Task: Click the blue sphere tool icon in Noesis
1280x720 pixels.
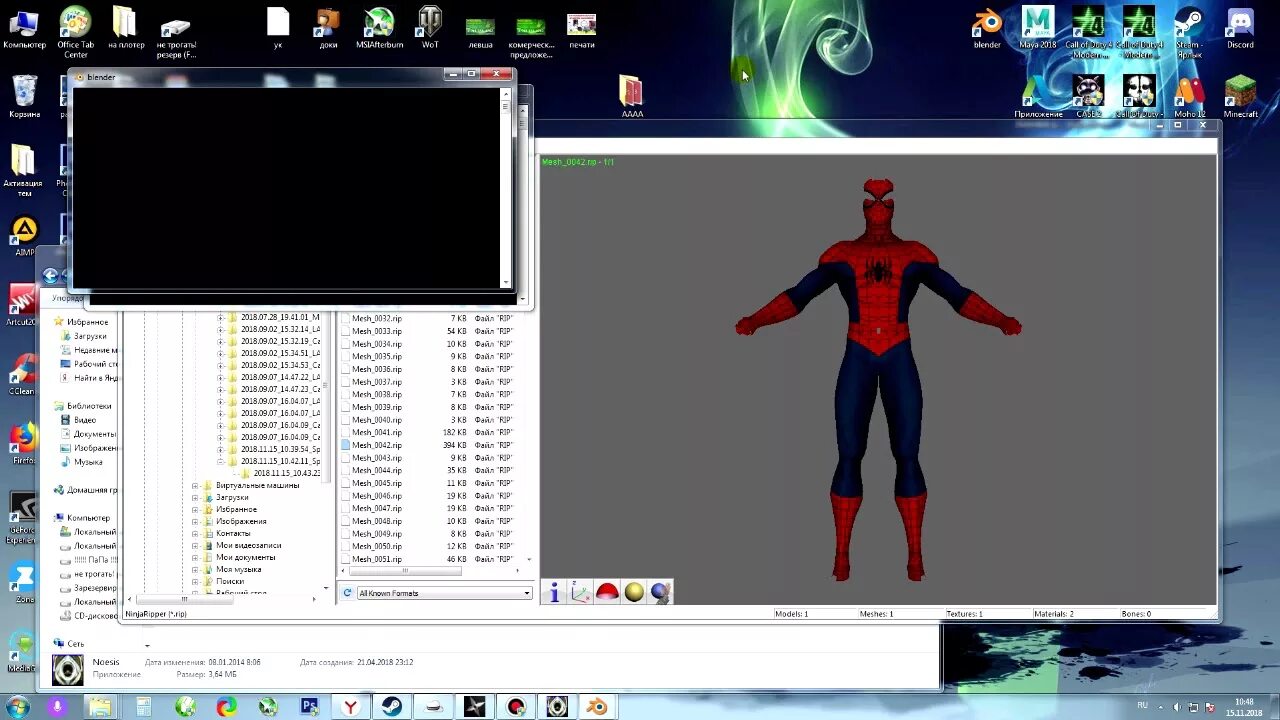Action: 660,593
